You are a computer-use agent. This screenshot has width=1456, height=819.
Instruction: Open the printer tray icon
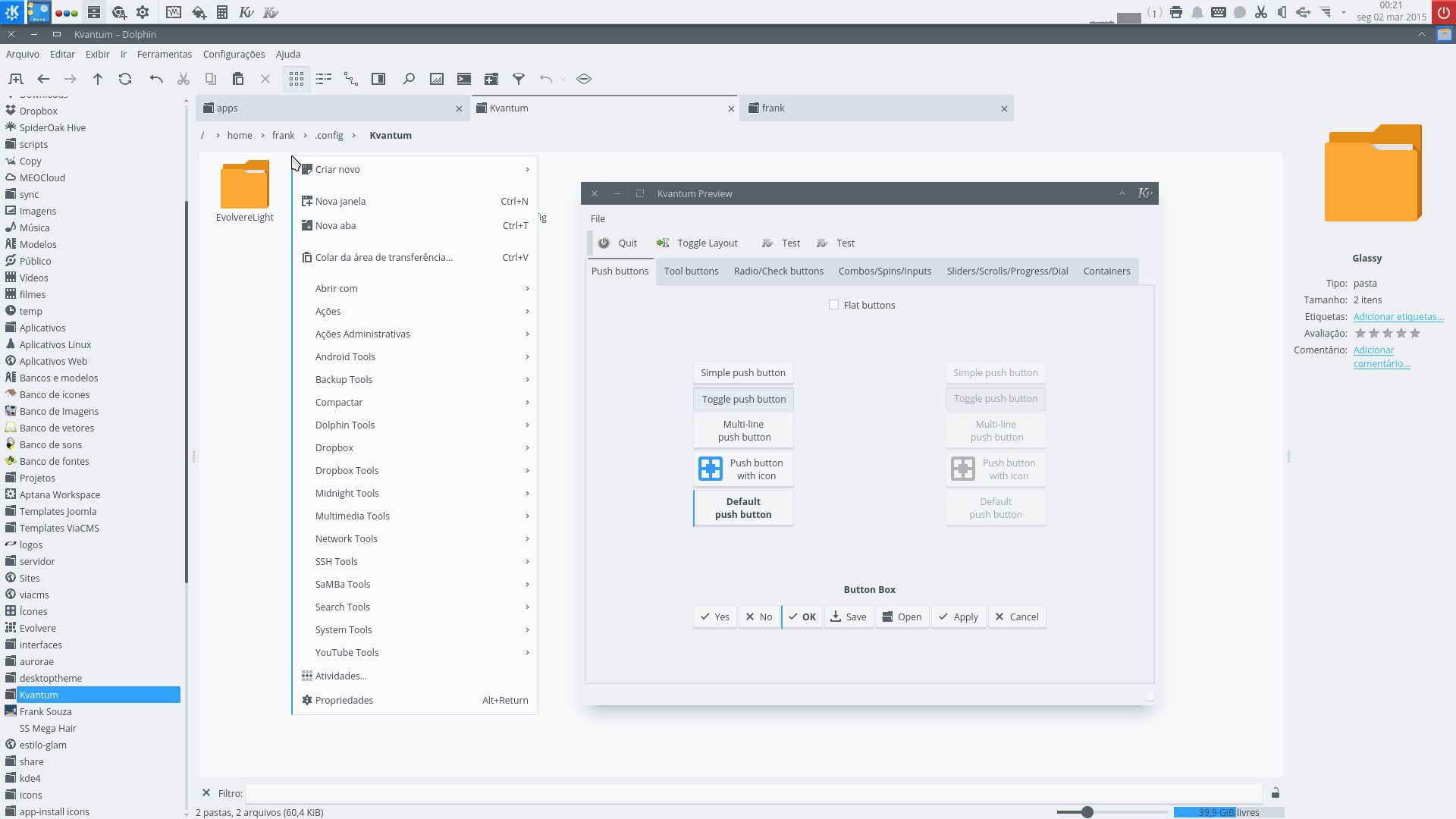[1176, 12]
